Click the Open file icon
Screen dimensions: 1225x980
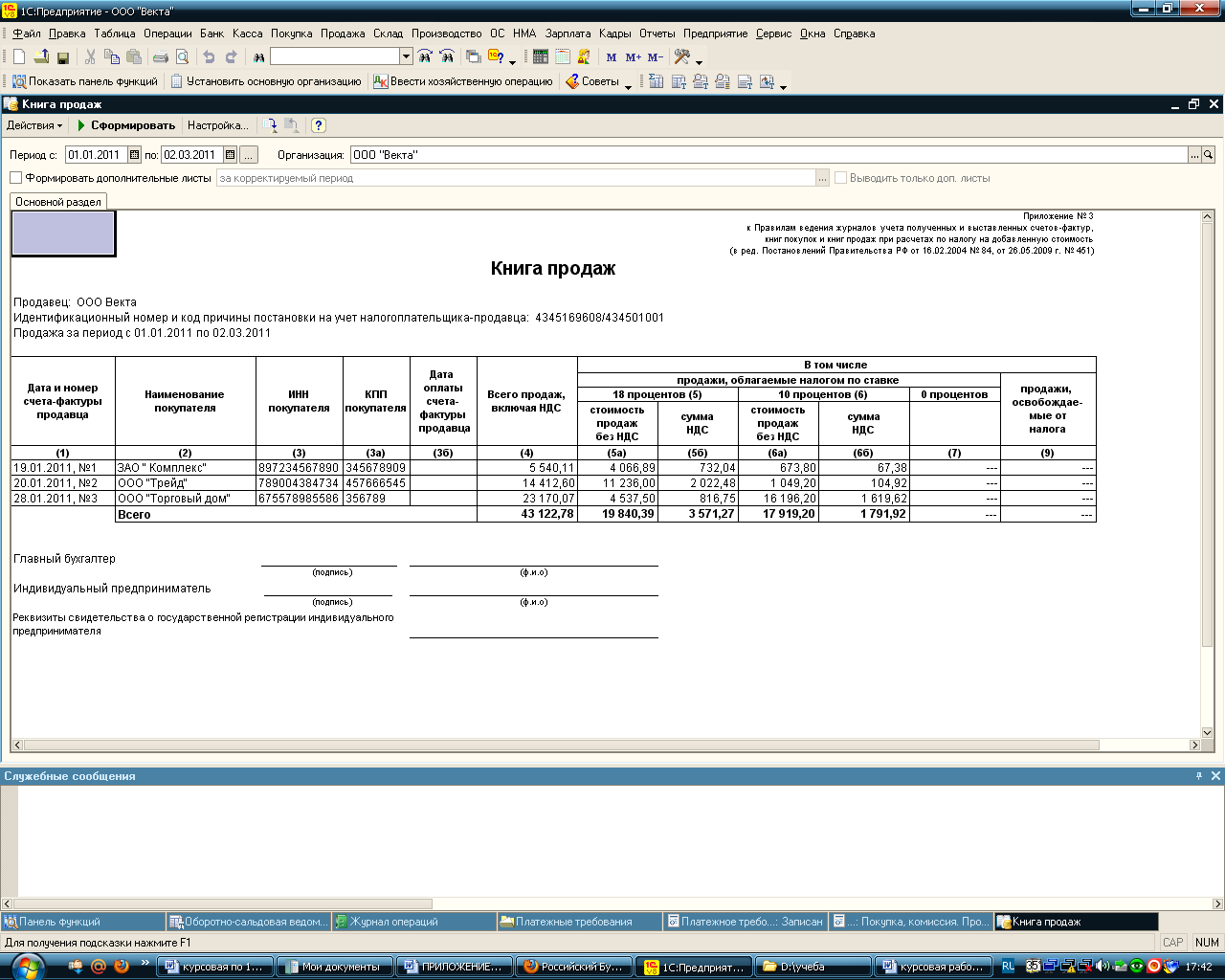tap(41, 57)
